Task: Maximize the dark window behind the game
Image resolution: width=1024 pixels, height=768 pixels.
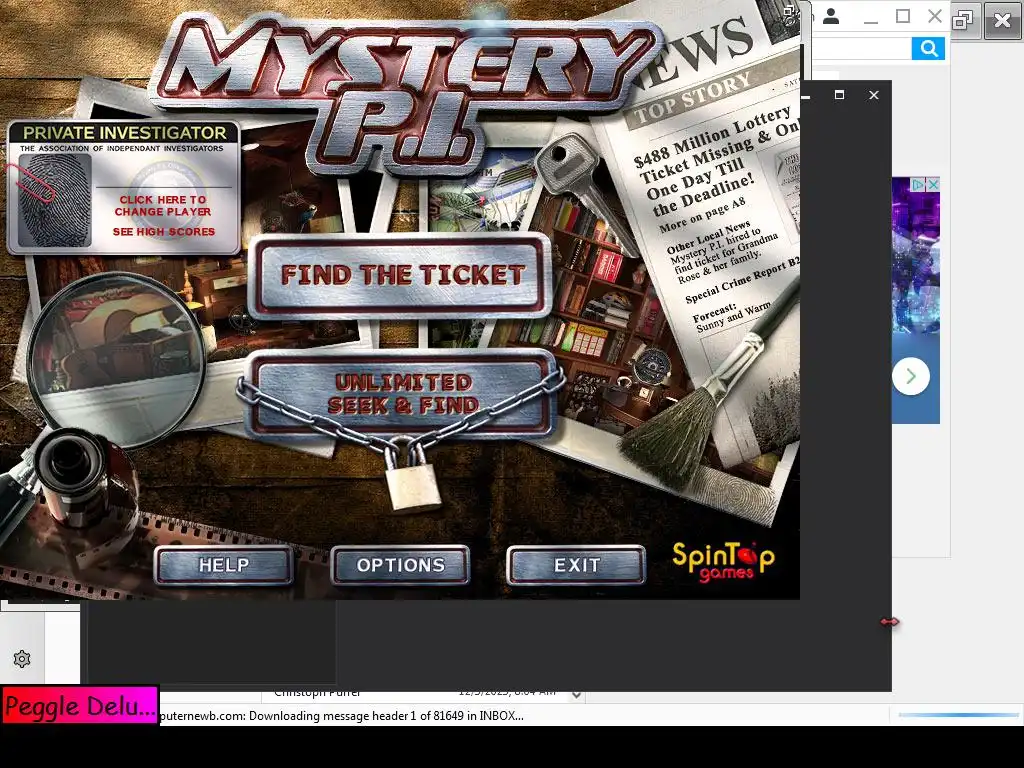Action: pos(840,95)
